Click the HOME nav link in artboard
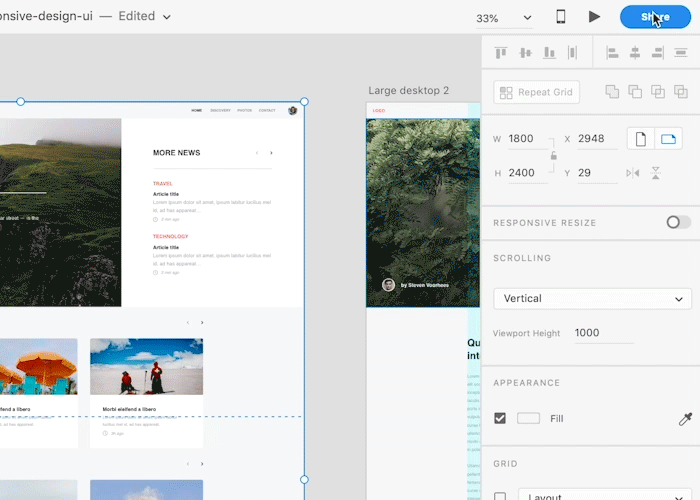The image size is (700, 500). (196, 110)
